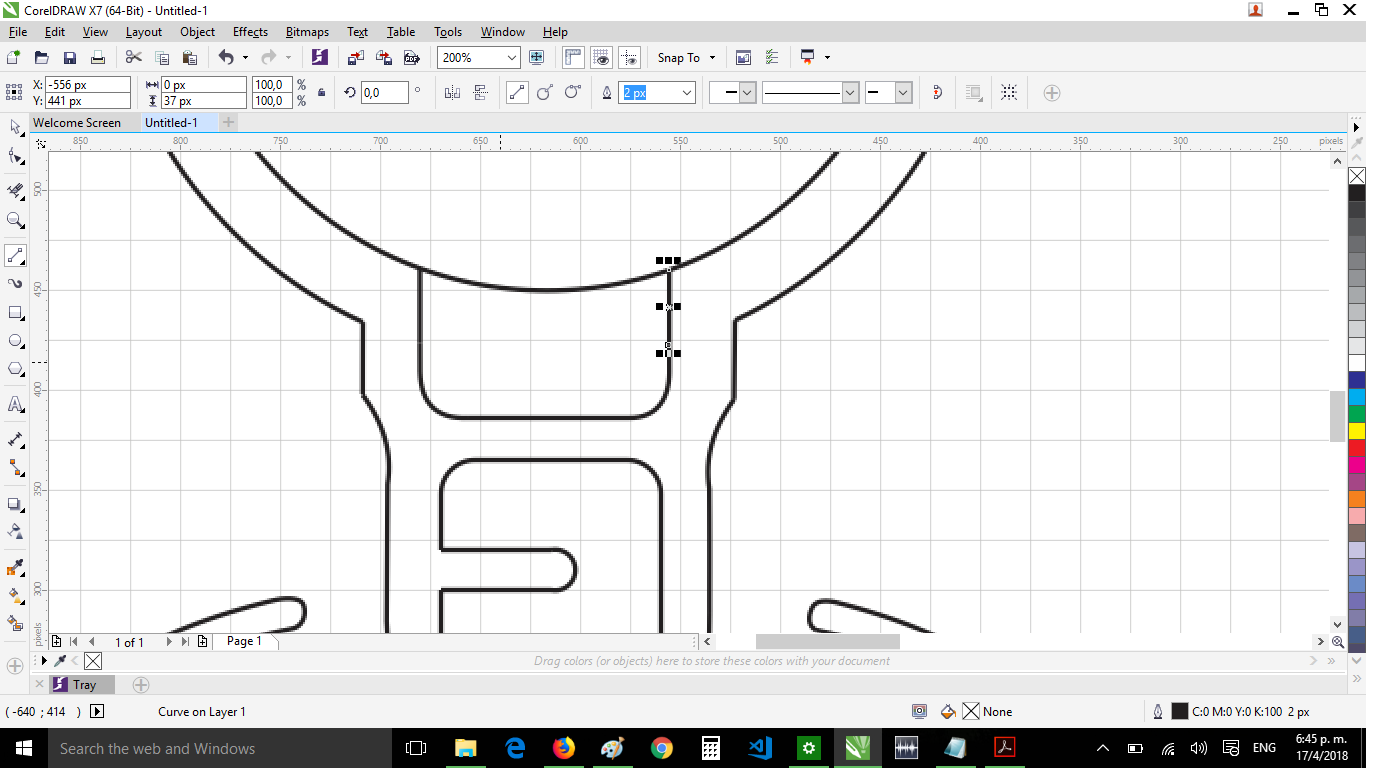
Task: Open the File menu
Action: (x=17, y=32)
